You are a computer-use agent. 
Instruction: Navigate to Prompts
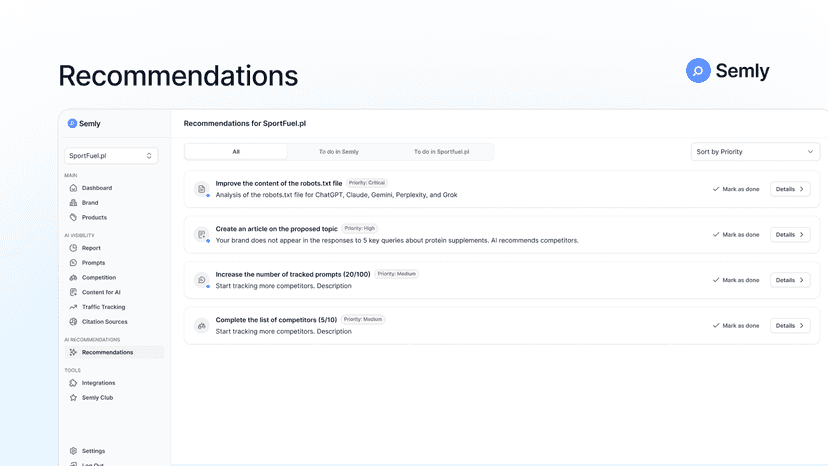tap(93, 263)
